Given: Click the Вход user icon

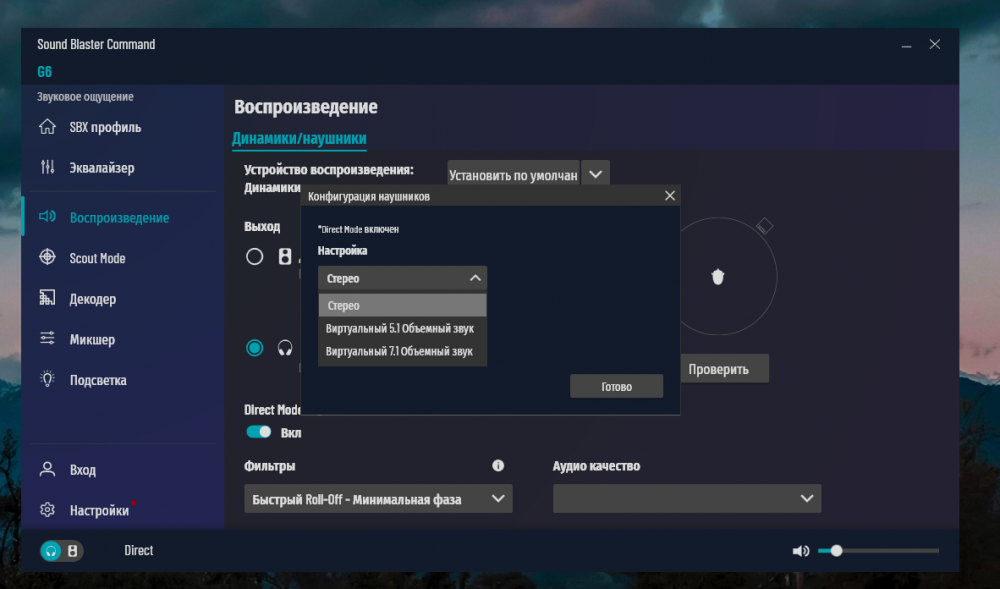Looking at the screenshot, I should (47, 470).
